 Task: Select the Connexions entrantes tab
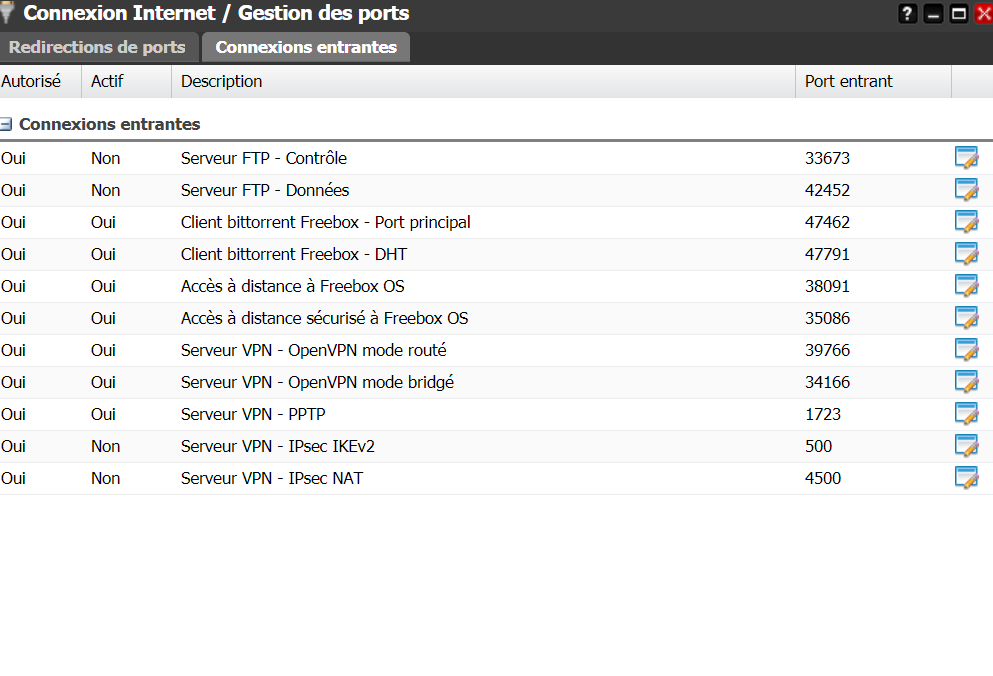(306, 47)
